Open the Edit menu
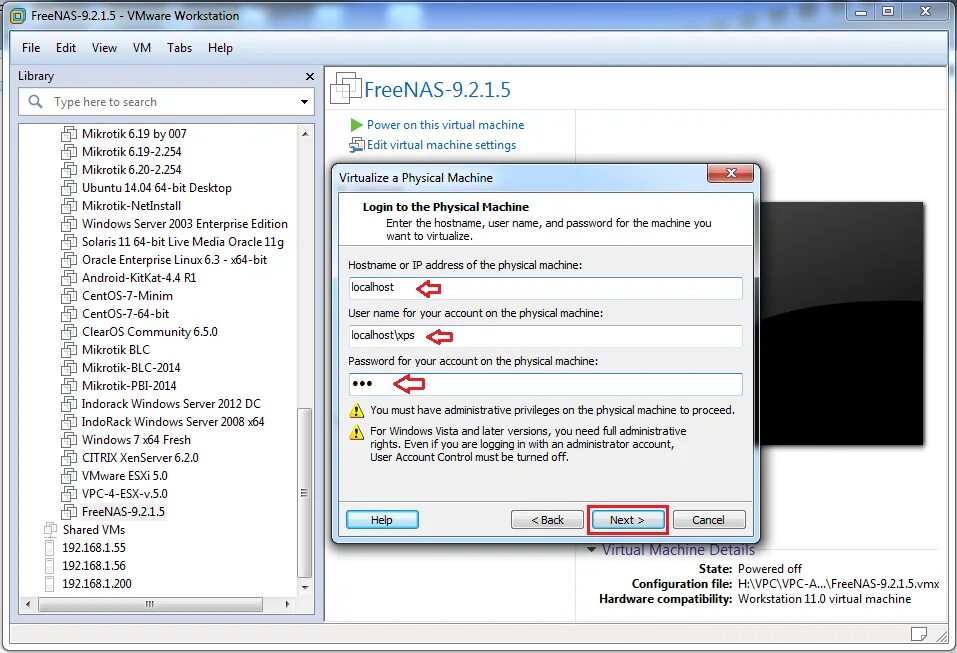This screenshot has height=653, width=957. 65,48
